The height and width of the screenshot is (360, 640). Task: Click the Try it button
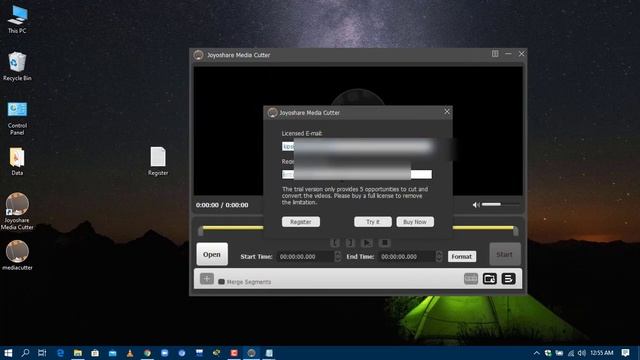(x=373, y=222)
